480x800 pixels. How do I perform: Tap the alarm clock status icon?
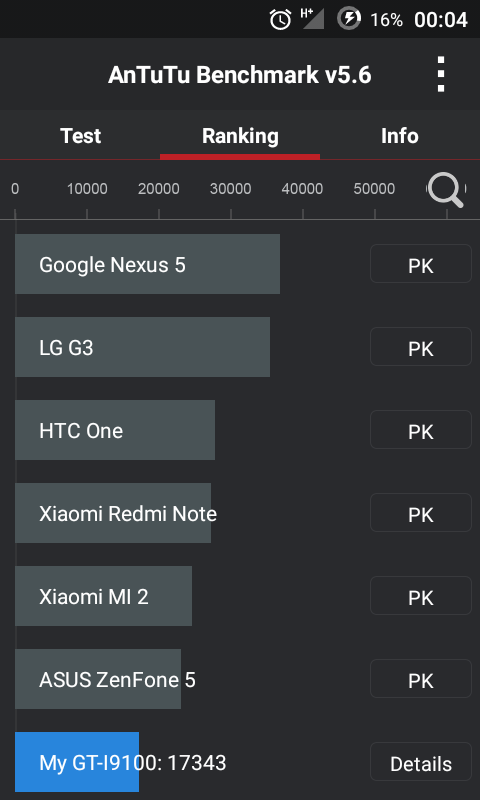pos(280,20)
